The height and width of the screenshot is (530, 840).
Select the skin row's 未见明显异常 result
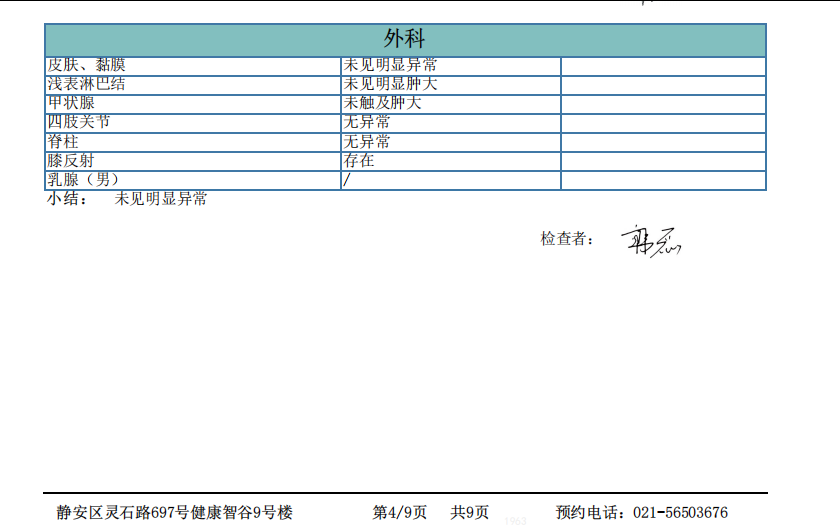(x=390, y=65)
